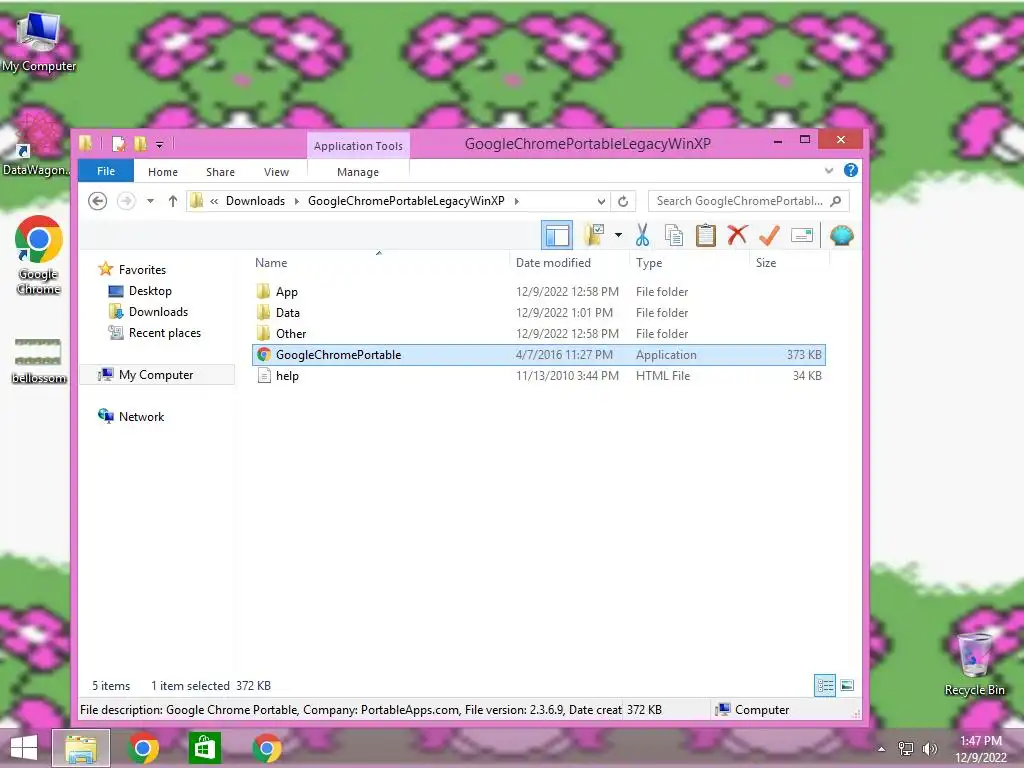Screen dimensions: 1024x768
Task: Open Classic Shell settings shell icon
Action: (842, 235)
